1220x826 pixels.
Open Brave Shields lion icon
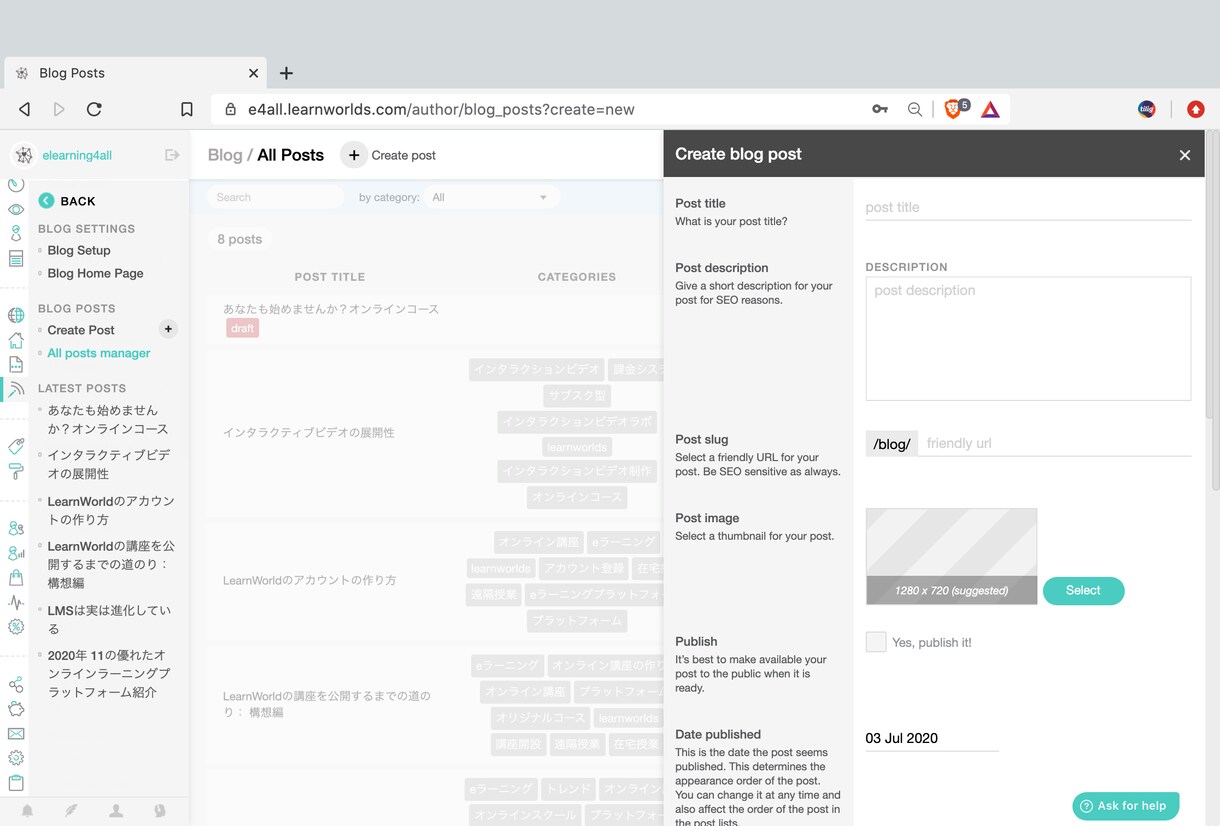954,108
